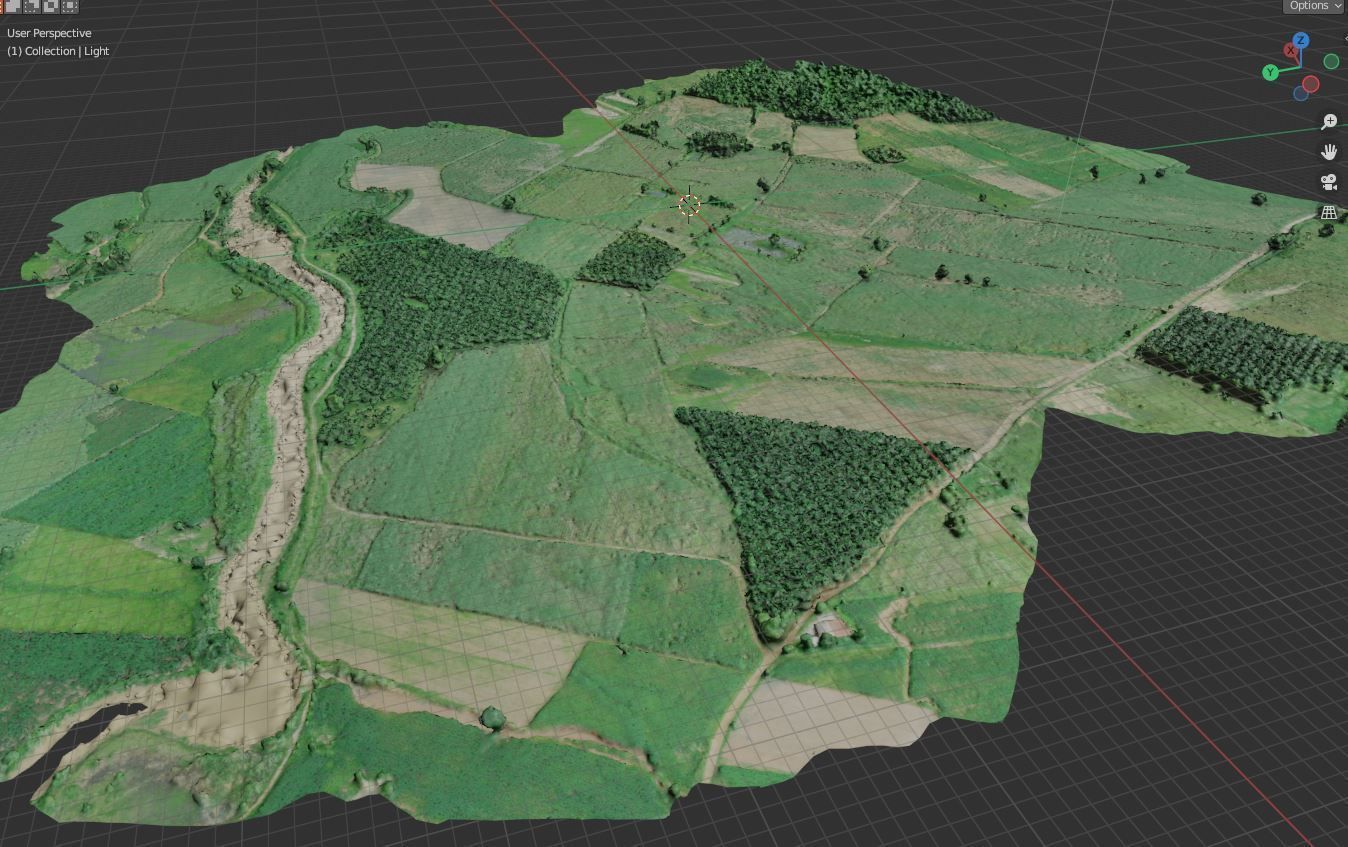The height and width of the screenshot is (847, 1348).
Task: Expand the sidebar with the edge arrow
Action: (1344, 38)
